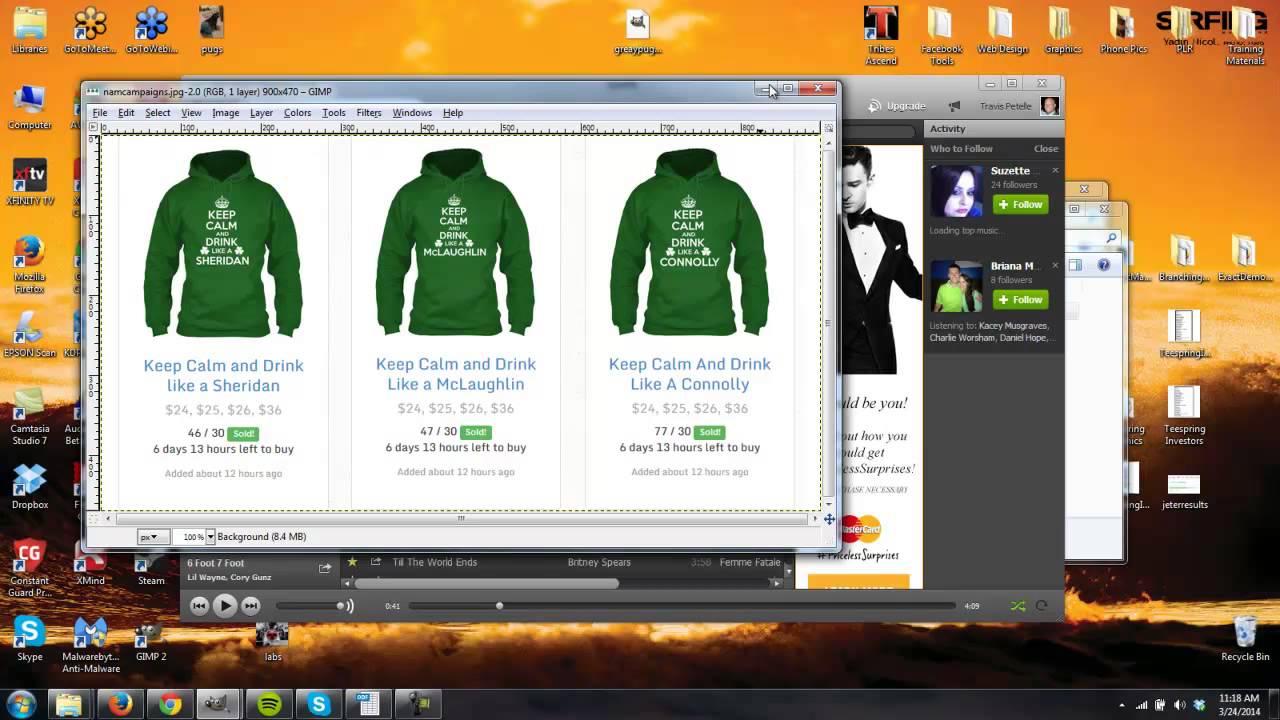Open the Windows menu in GIMP

(x=412, y=113)
